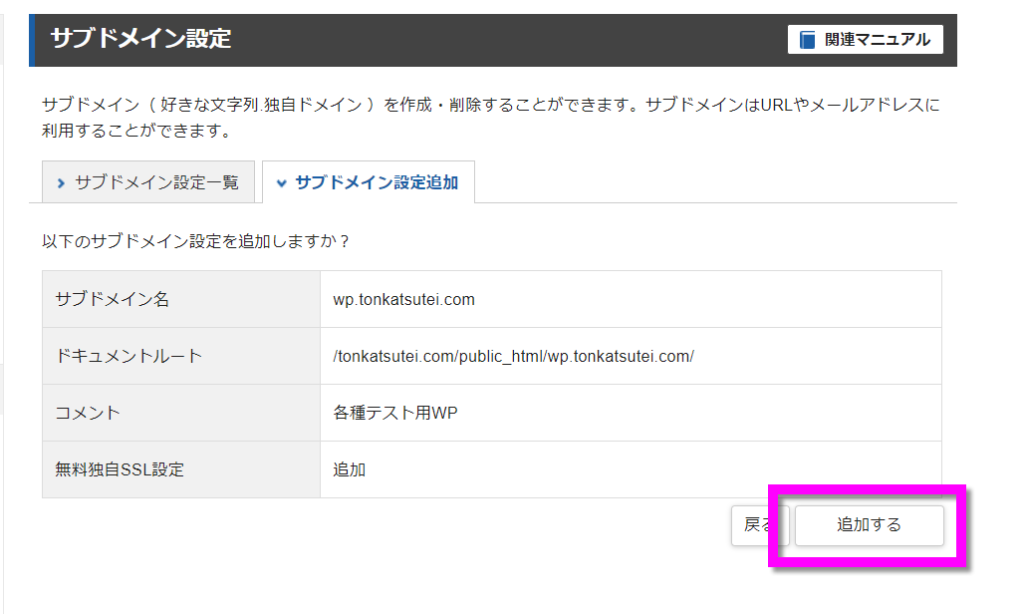Click the 追加 value for 無料独自SSL設定
Viewport: 1024px width, 614px height.
[x=349, y=470]
